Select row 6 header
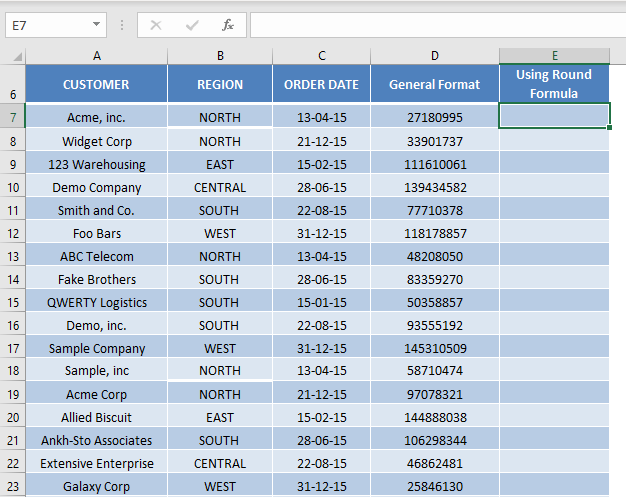This screenshot has height=497, width=626. coord(13,84)
